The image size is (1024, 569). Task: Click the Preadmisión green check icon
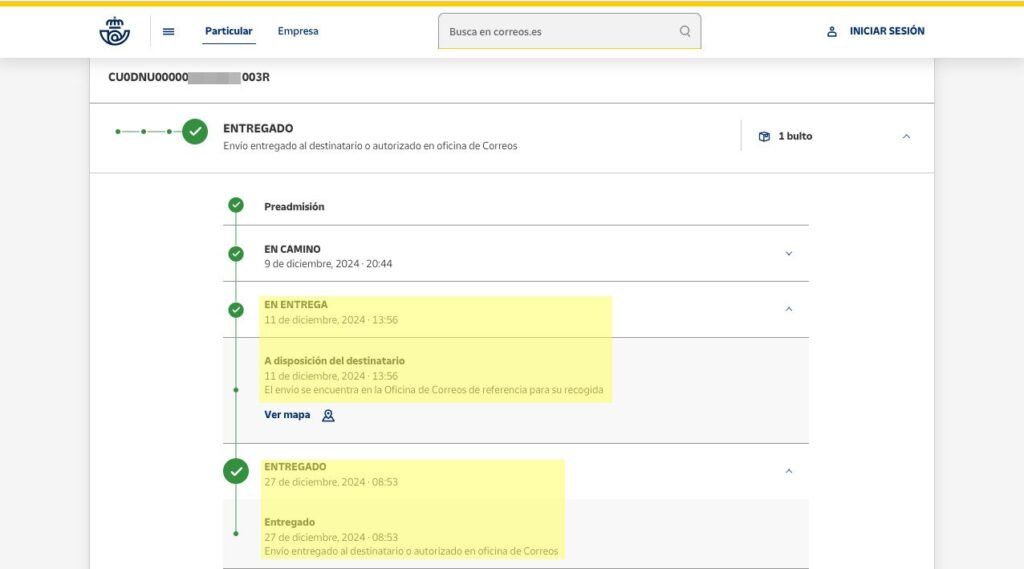(x=236, y=205)
